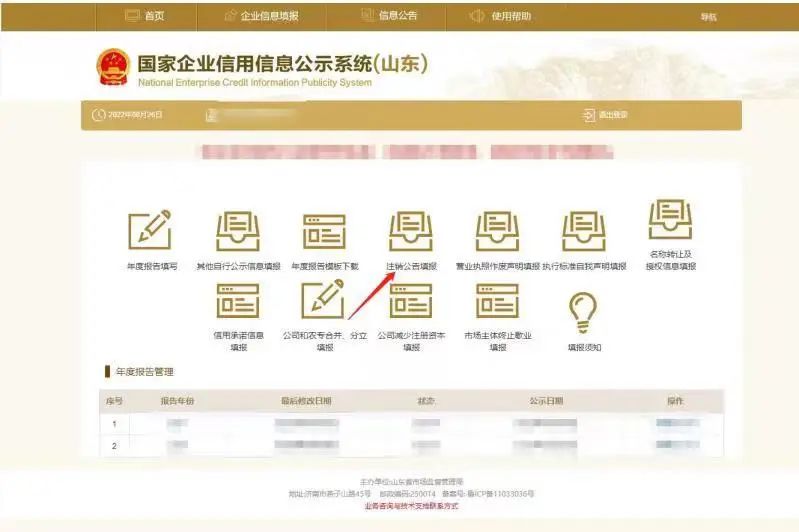799x532 pixels.
Task: Click 执行标准自我声明填报 icon
Action: 584,231
